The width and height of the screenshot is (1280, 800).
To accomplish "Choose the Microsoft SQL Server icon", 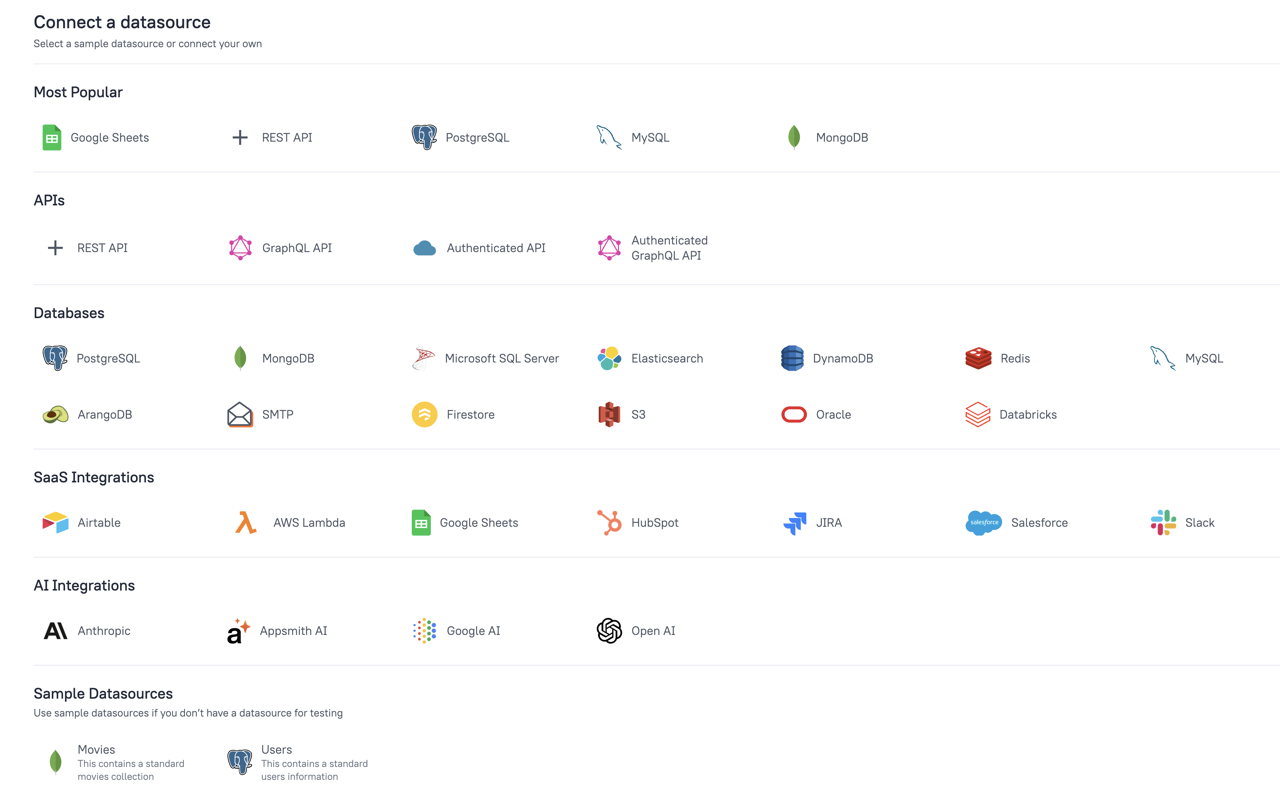I will [x=424, y=358].
